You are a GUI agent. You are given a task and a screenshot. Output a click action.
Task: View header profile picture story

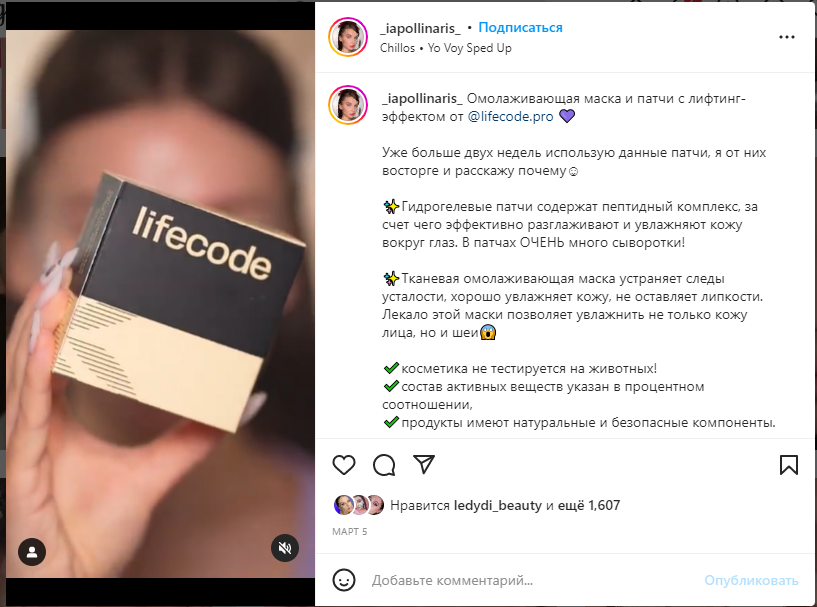click(x=348, y=37)
